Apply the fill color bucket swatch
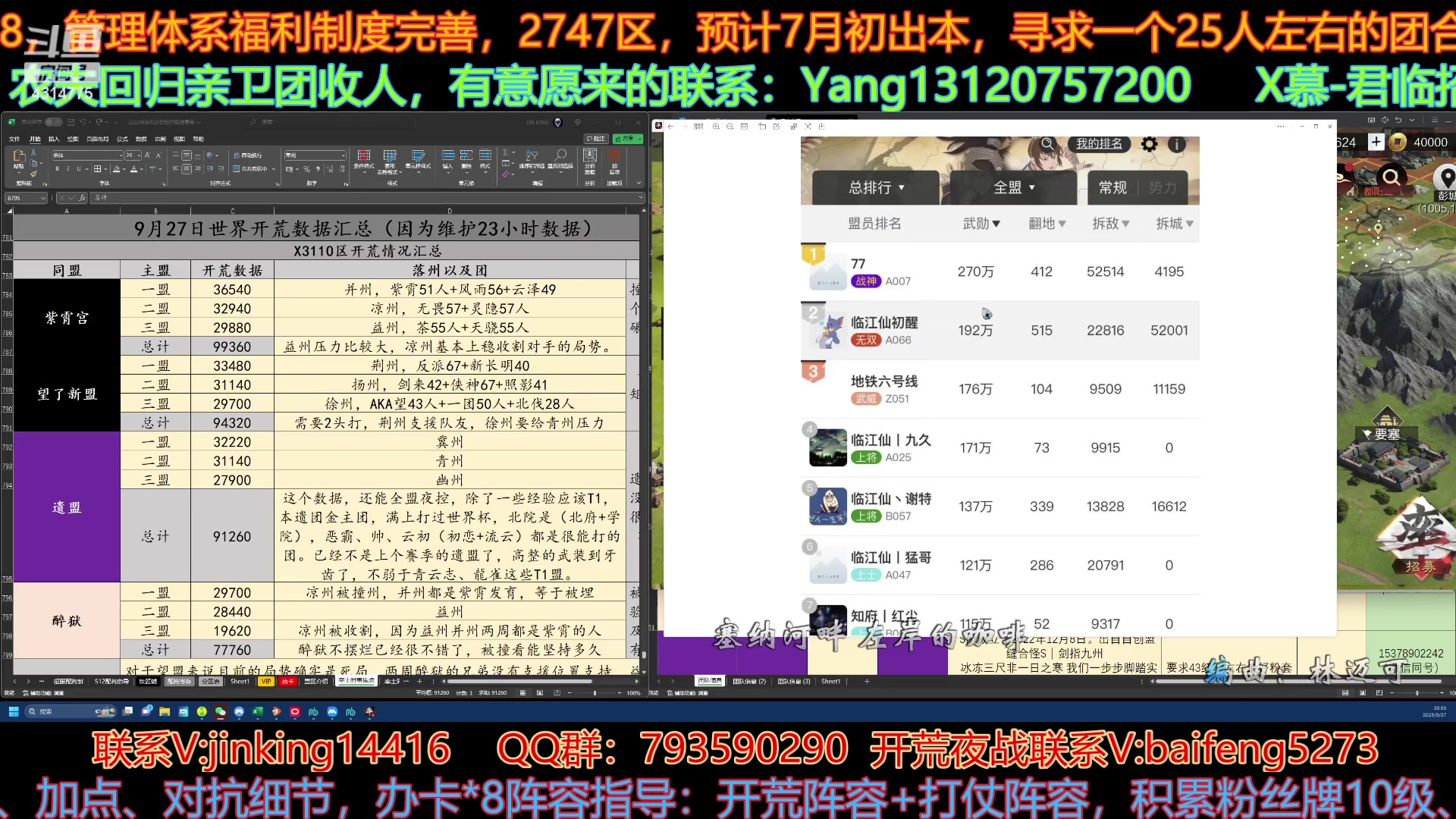This screenshot has height=819, width=1456. pyautogui.click(x=116, y=168)
